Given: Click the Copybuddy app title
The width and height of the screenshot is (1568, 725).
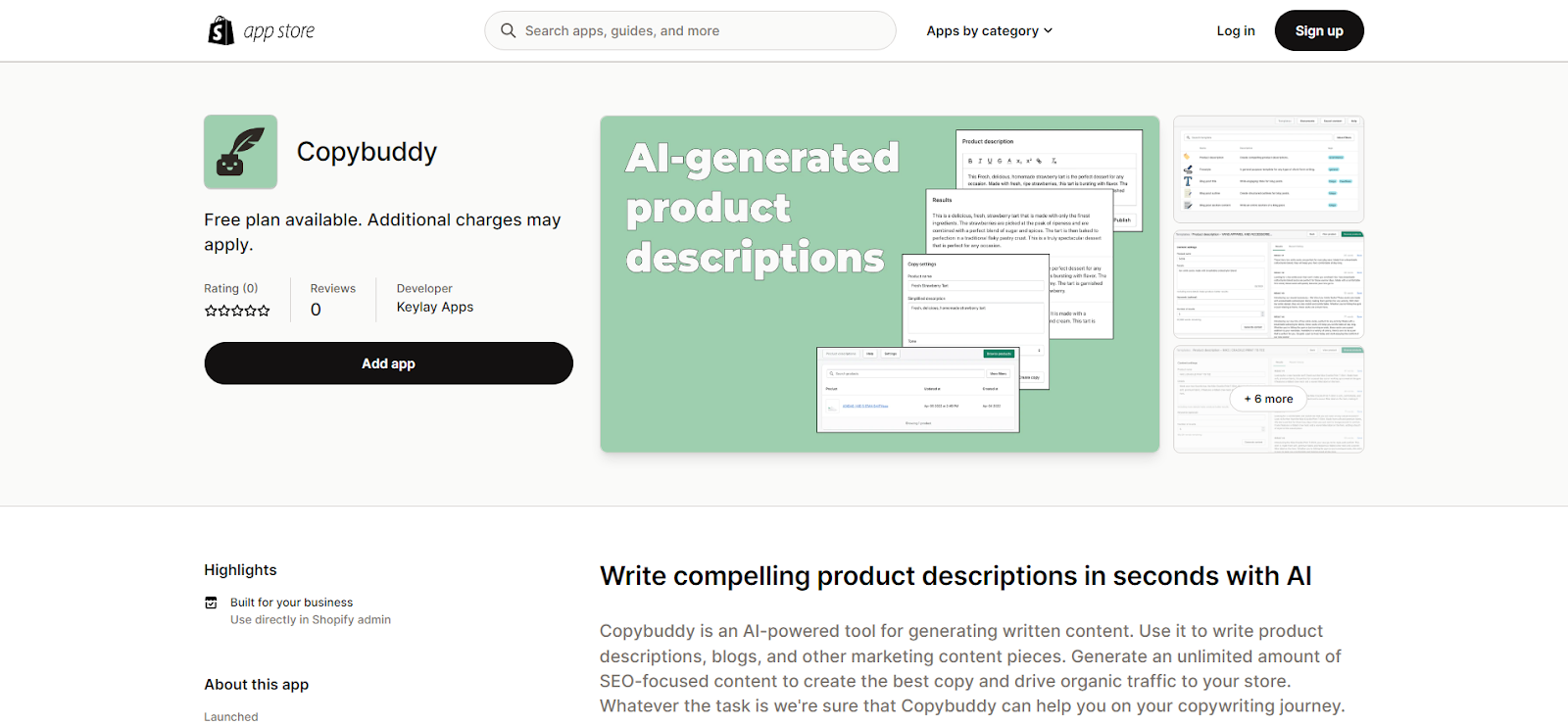Looking at the screenshot, I should coord(367,152).
